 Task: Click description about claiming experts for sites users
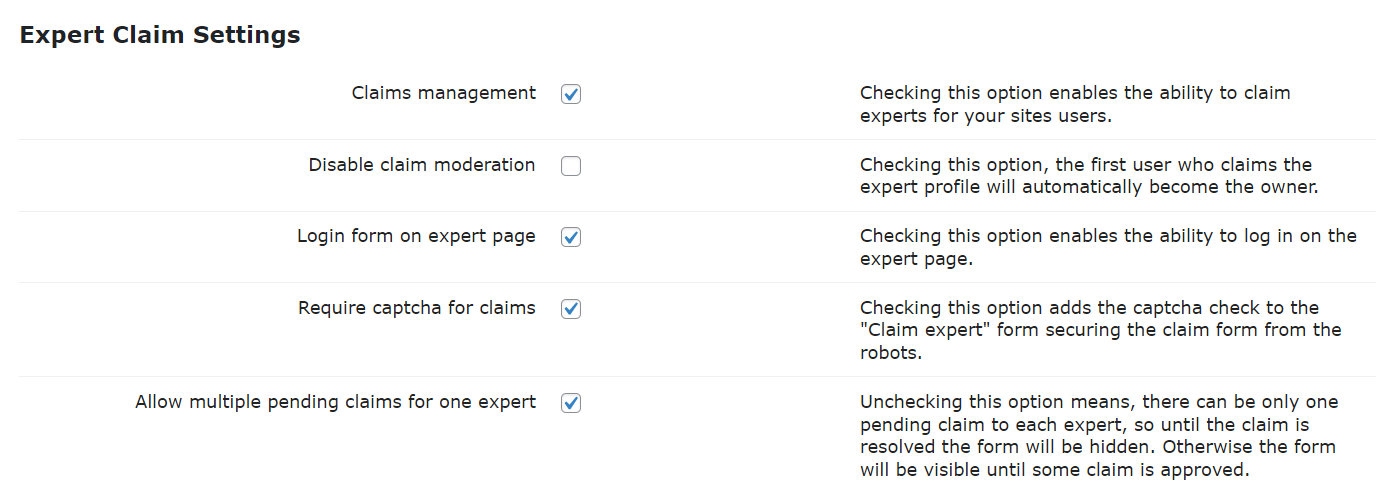[1075, 104]
